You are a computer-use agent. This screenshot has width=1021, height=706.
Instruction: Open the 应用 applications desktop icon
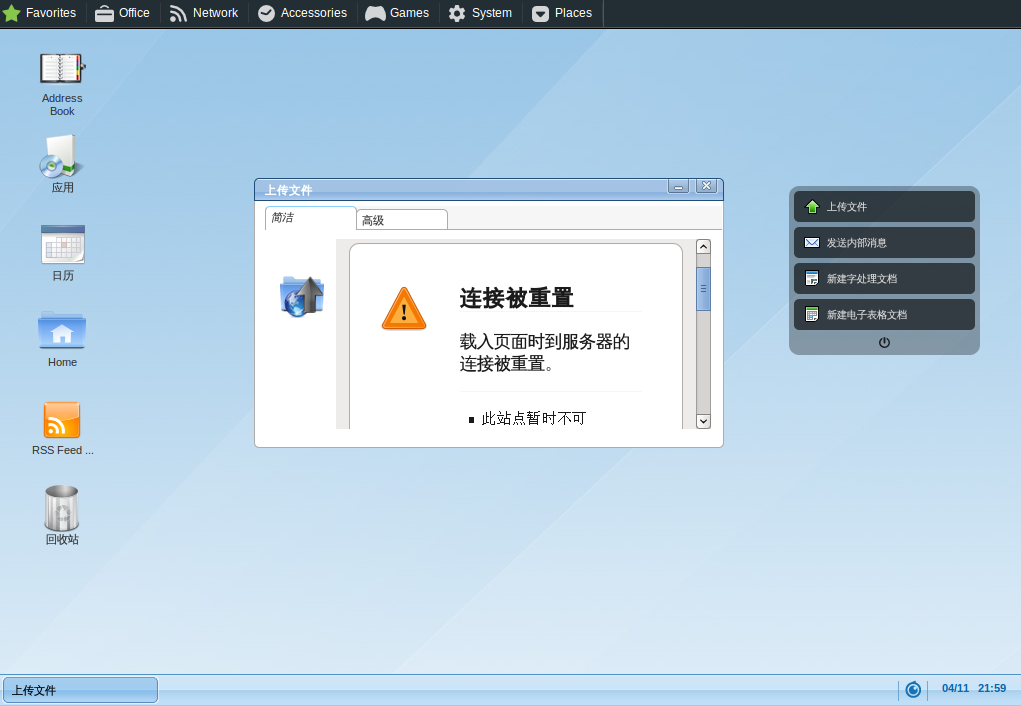62,163
